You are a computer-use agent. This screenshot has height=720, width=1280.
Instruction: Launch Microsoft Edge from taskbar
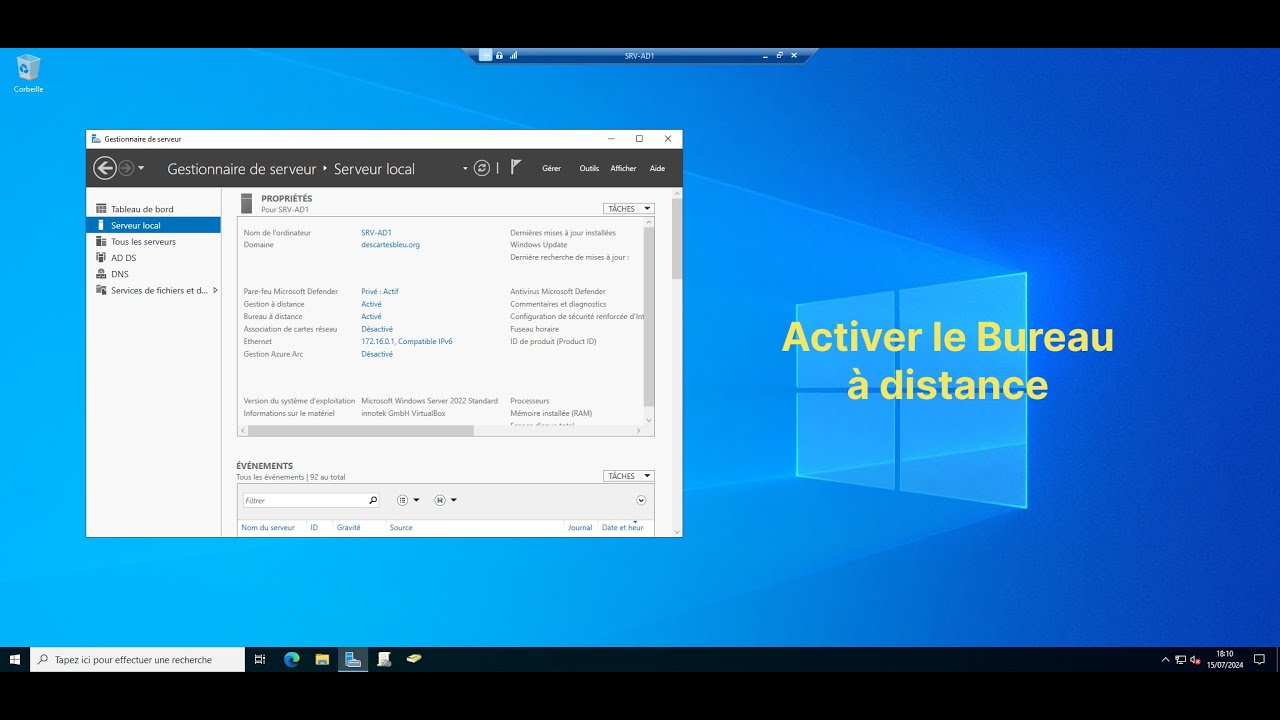coord(292,659)
